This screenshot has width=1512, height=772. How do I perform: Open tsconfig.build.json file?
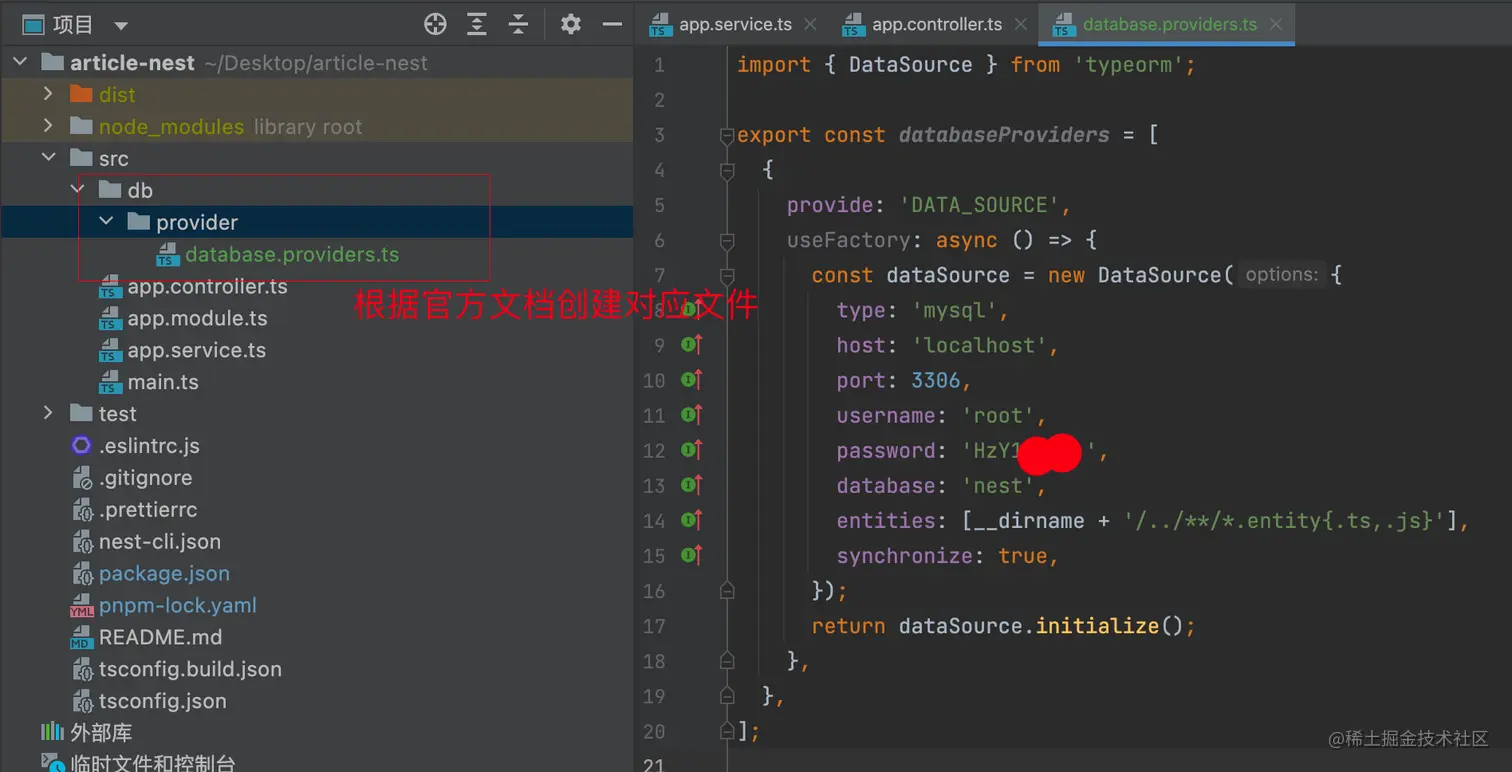click(x=190, y=669)
